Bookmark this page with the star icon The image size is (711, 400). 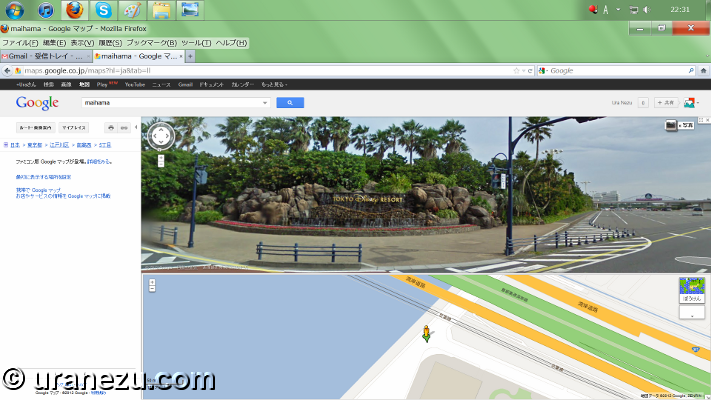click(516, 71)
